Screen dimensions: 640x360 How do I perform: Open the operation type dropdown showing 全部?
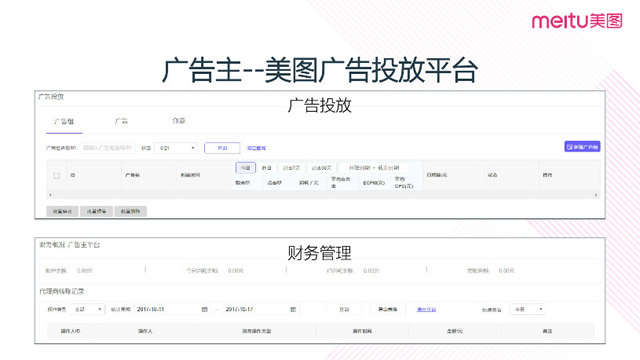(x=87, y=309)
